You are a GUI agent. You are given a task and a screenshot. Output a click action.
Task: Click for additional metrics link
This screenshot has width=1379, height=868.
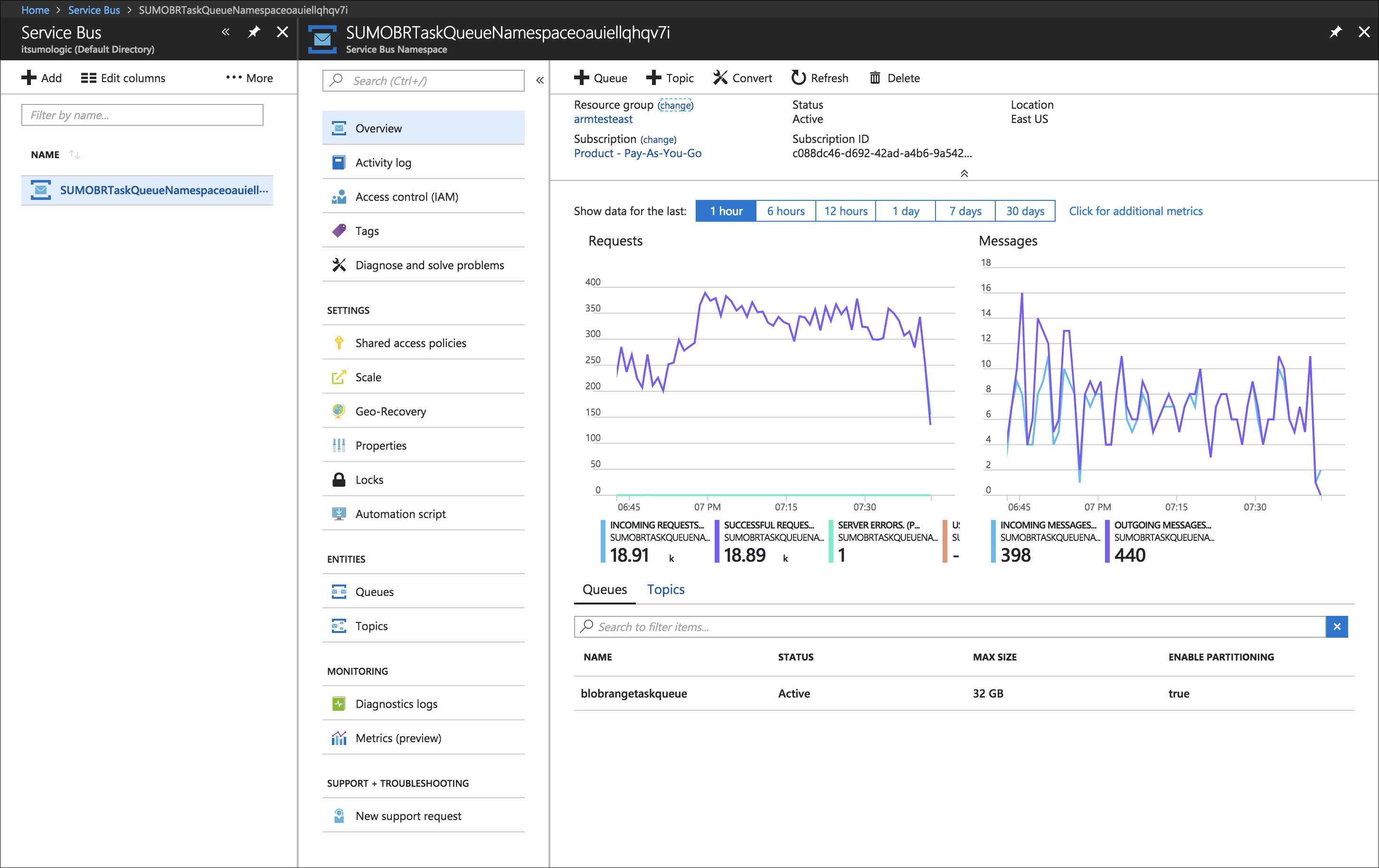(1135, 210)
